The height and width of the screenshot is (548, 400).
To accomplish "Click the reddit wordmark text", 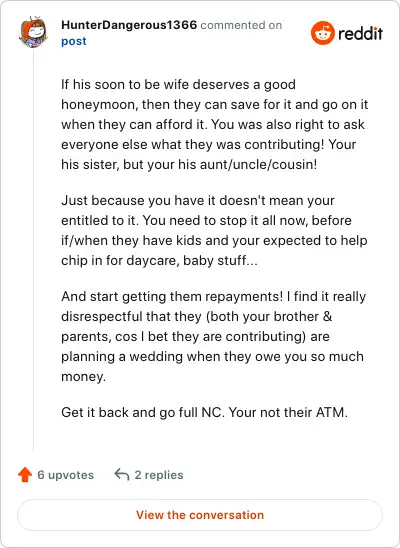I will [x=360, y=33].
